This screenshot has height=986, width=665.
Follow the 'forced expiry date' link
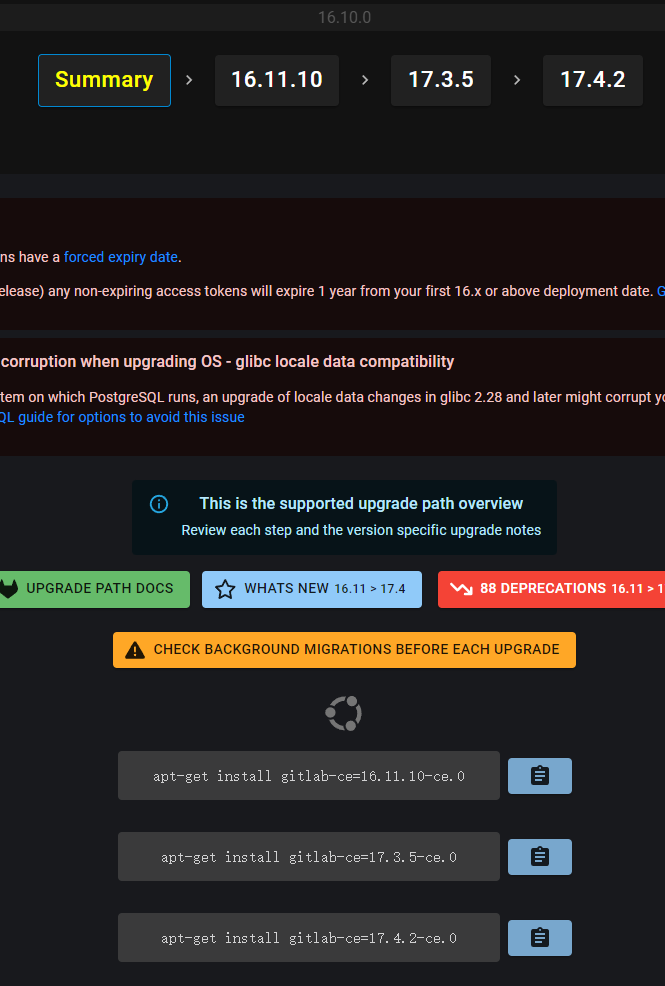[121, 257]
